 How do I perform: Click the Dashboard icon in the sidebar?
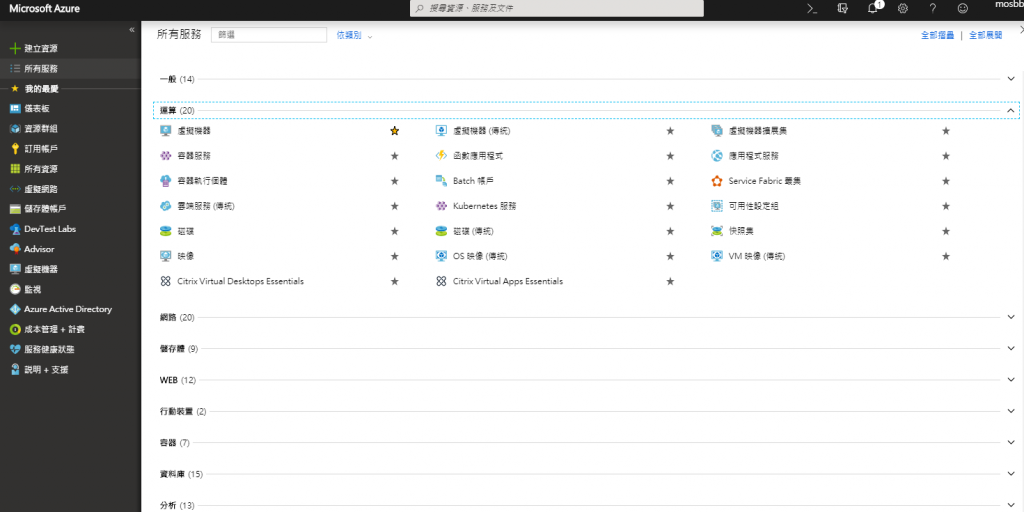coord(15,108)
